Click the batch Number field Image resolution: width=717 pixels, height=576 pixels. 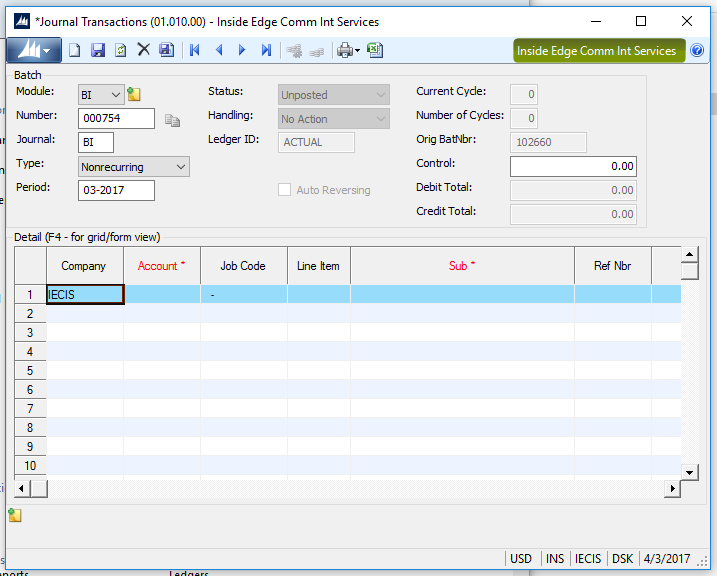pyautogui.click(x=116, y=119)
